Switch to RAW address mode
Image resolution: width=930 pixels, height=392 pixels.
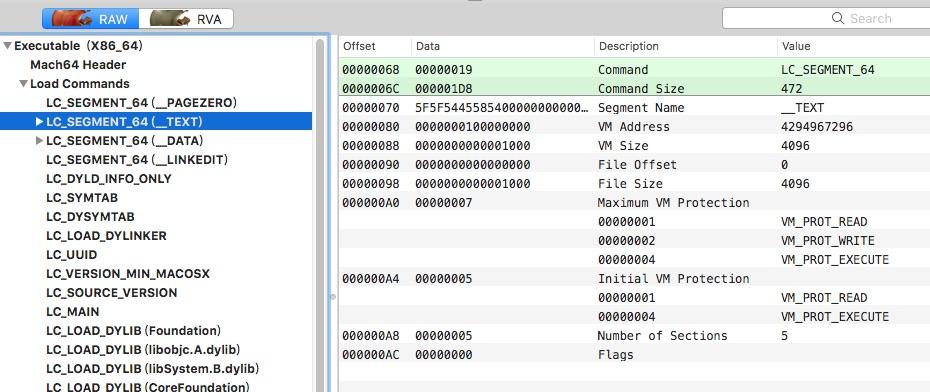(x=90, y=18)
